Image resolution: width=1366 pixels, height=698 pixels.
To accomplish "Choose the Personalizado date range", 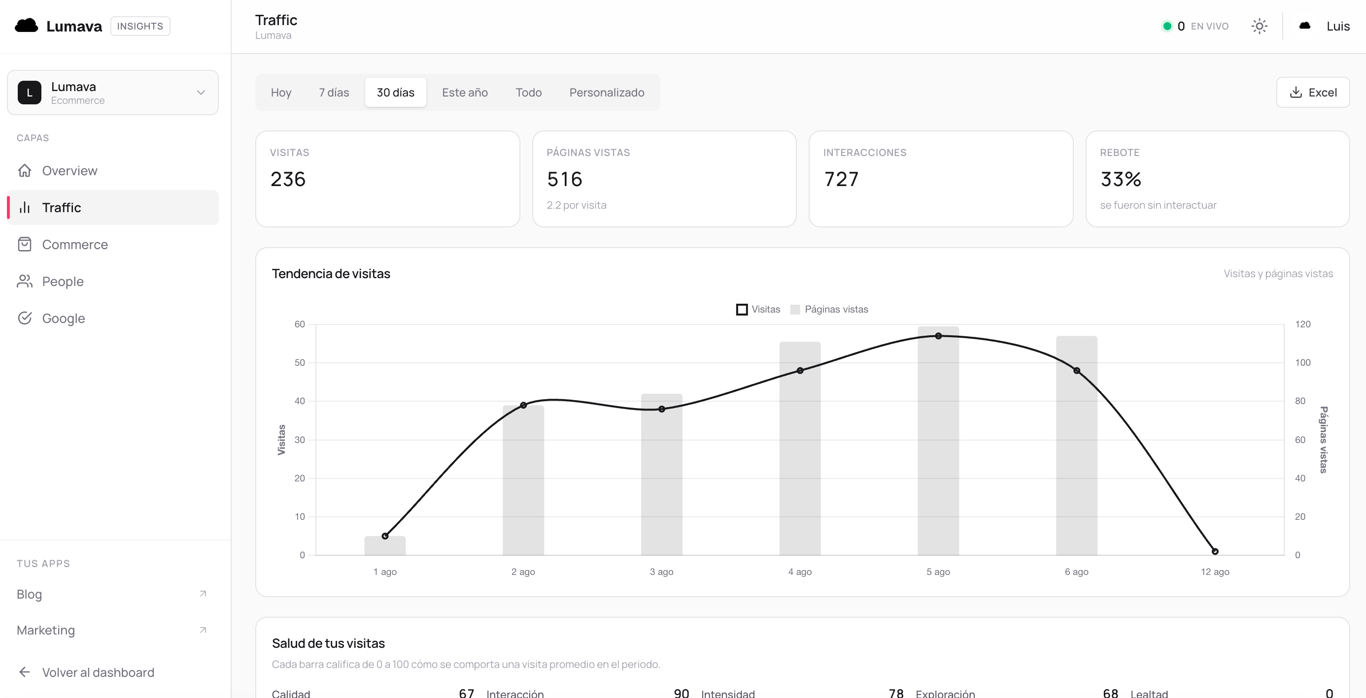I will tap(607, 93).
